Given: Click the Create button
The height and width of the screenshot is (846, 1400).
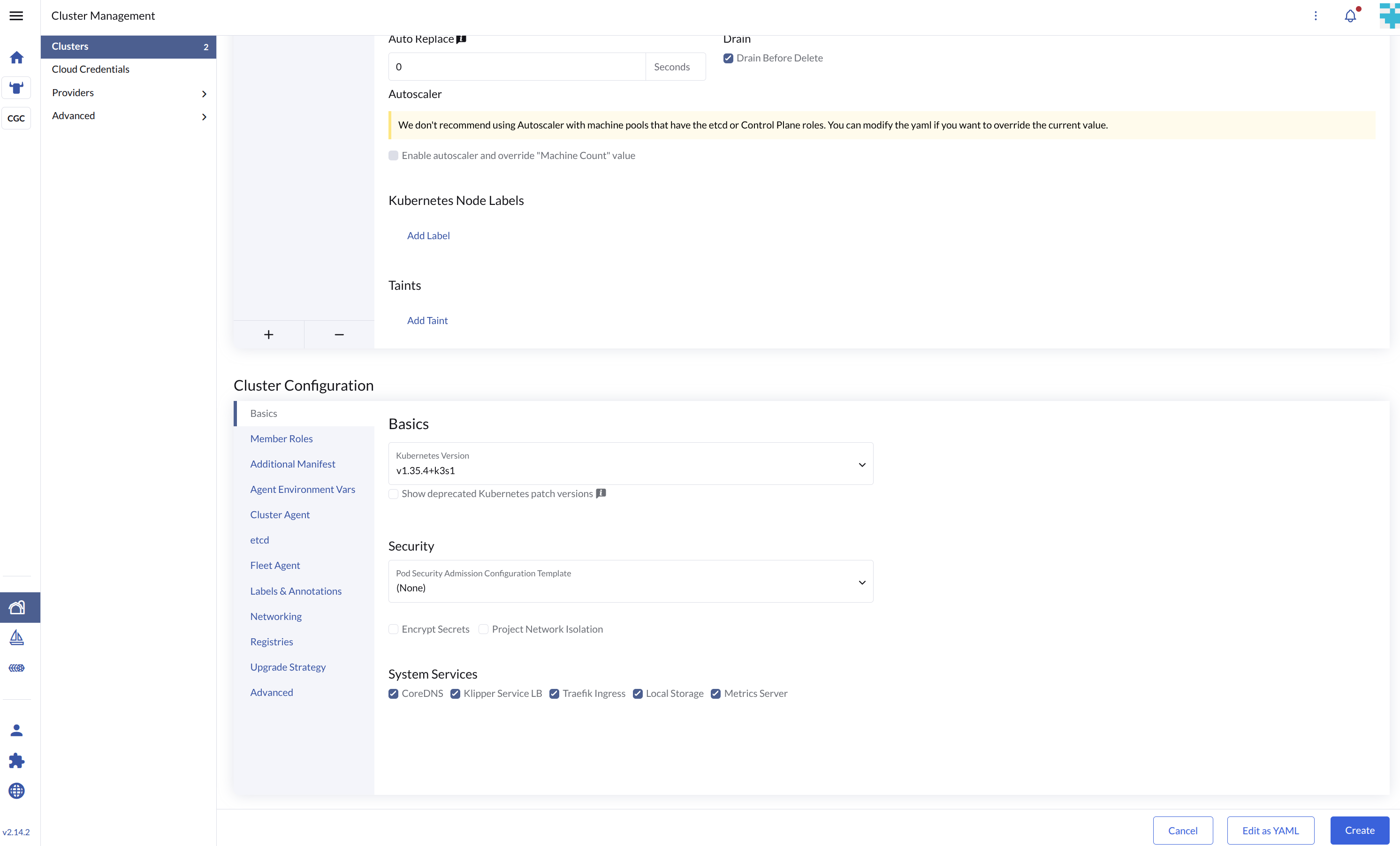Looking at the screenshot, I should tap(1360, 830).
